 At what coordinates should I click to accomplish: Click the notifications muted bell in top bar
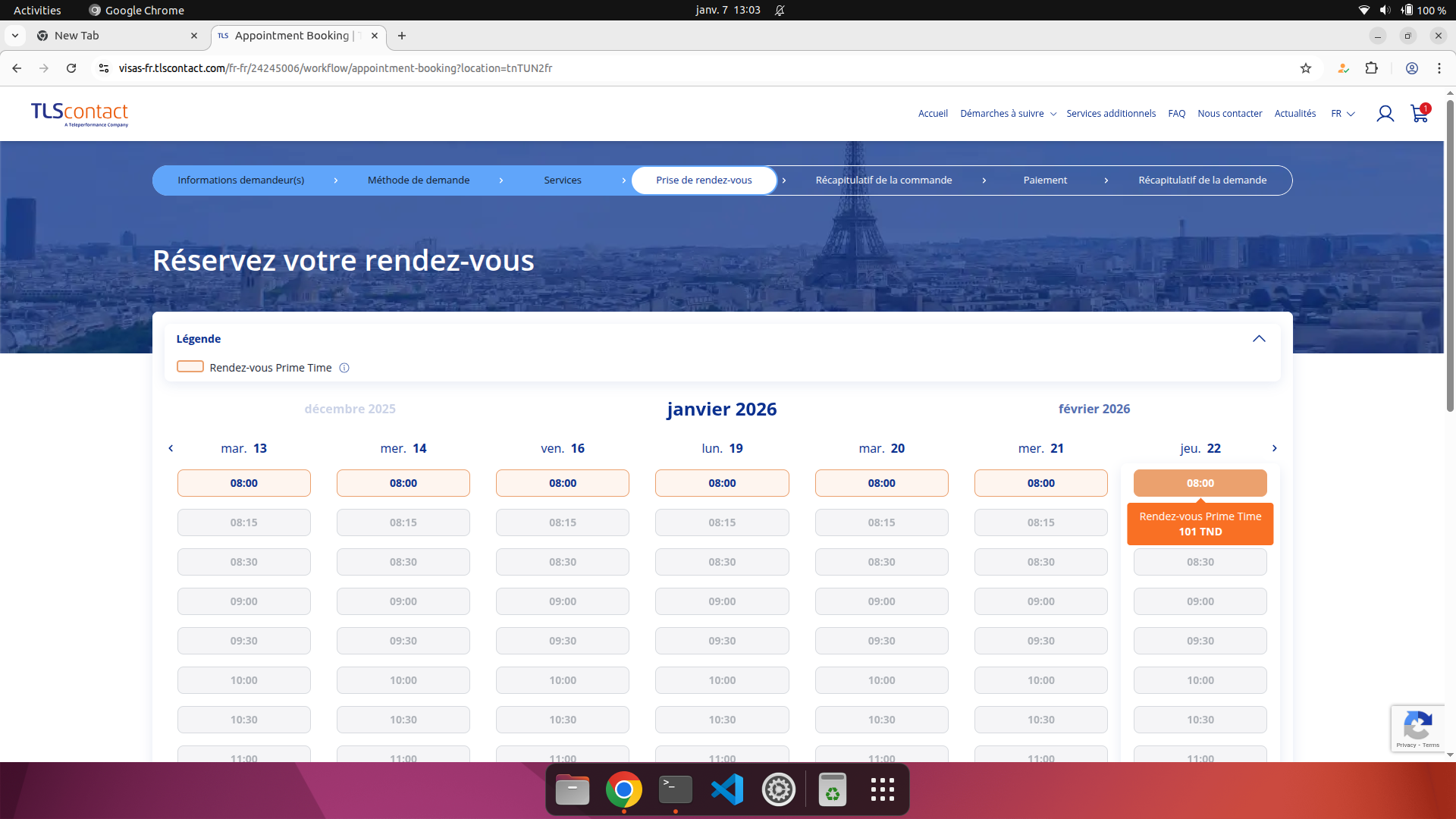pos(780,10)
